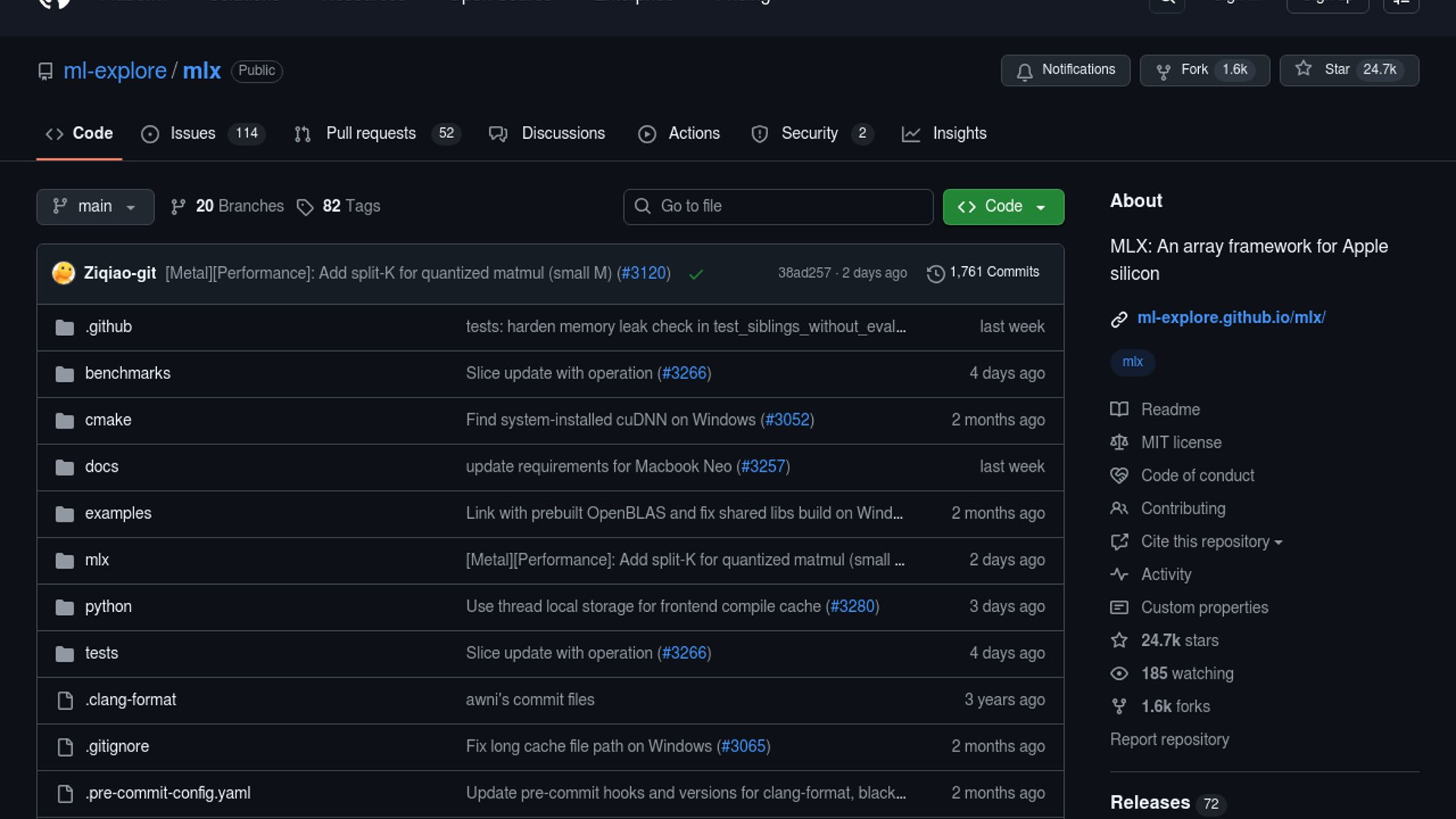This screenshot has height=819, width=1456.
Task: Click the fork icon next to Fork
Action: pos(1163,71)
